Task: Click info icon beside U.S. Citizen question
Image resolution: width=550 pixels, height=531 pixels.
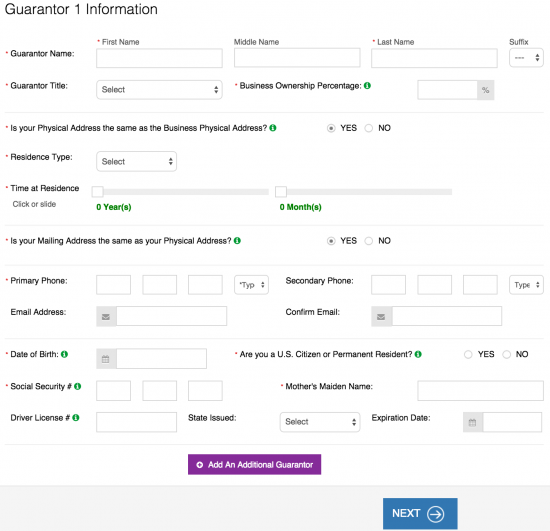Action: tap(418, 354)
